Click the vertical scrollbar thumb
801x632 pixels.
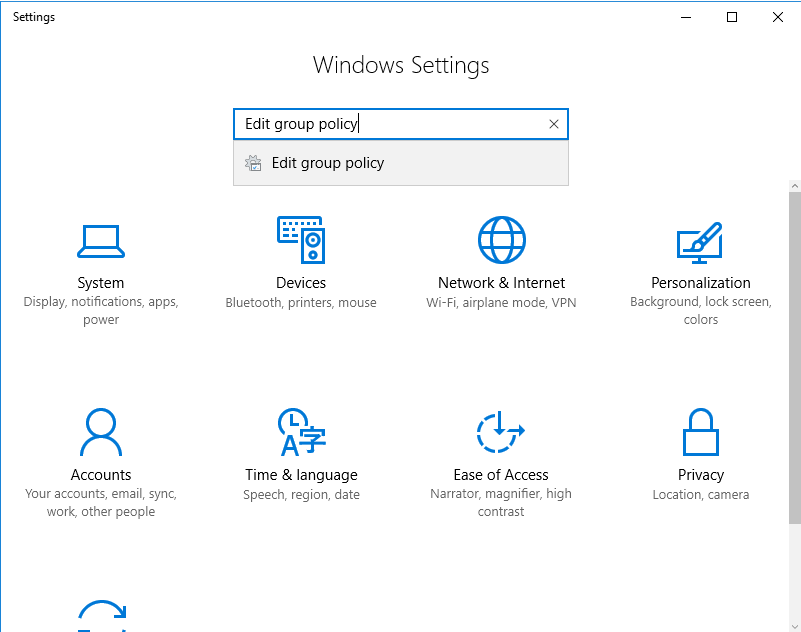click(x=794, y=350)
